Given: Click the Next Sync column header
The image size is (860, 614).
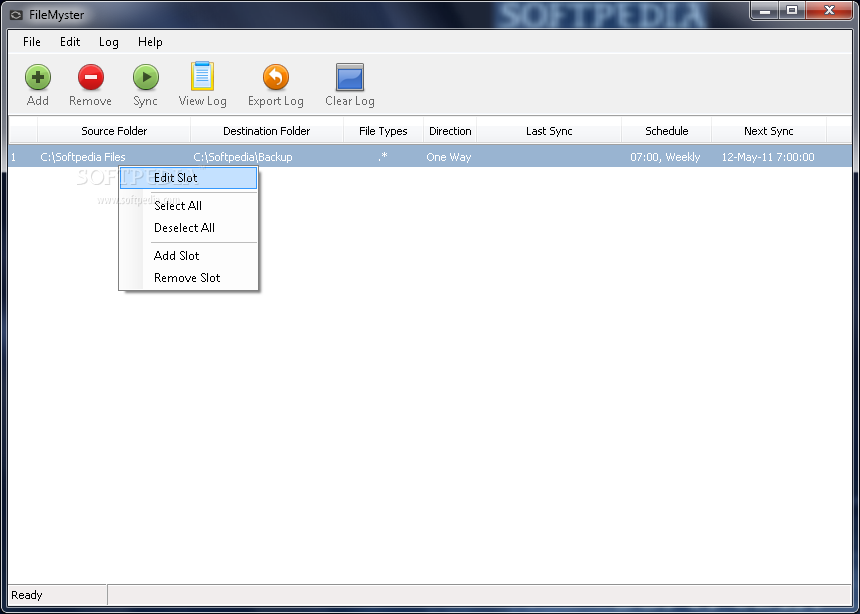Looking at the screenshot, I should pyautogui.click(x=768, y=131).
